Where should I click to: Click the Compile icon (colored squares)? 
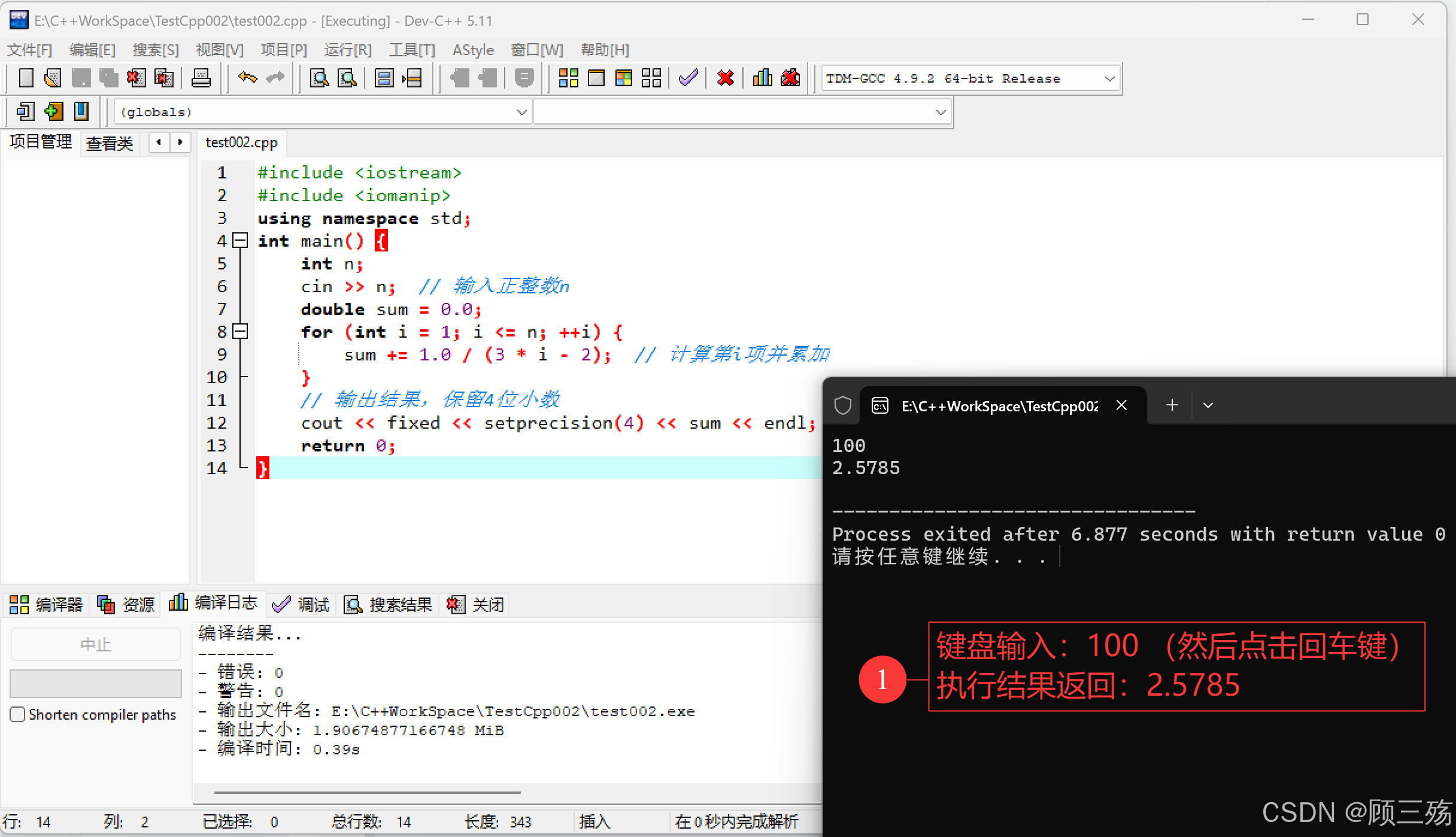pyautogui.click(x=568, y=78)
